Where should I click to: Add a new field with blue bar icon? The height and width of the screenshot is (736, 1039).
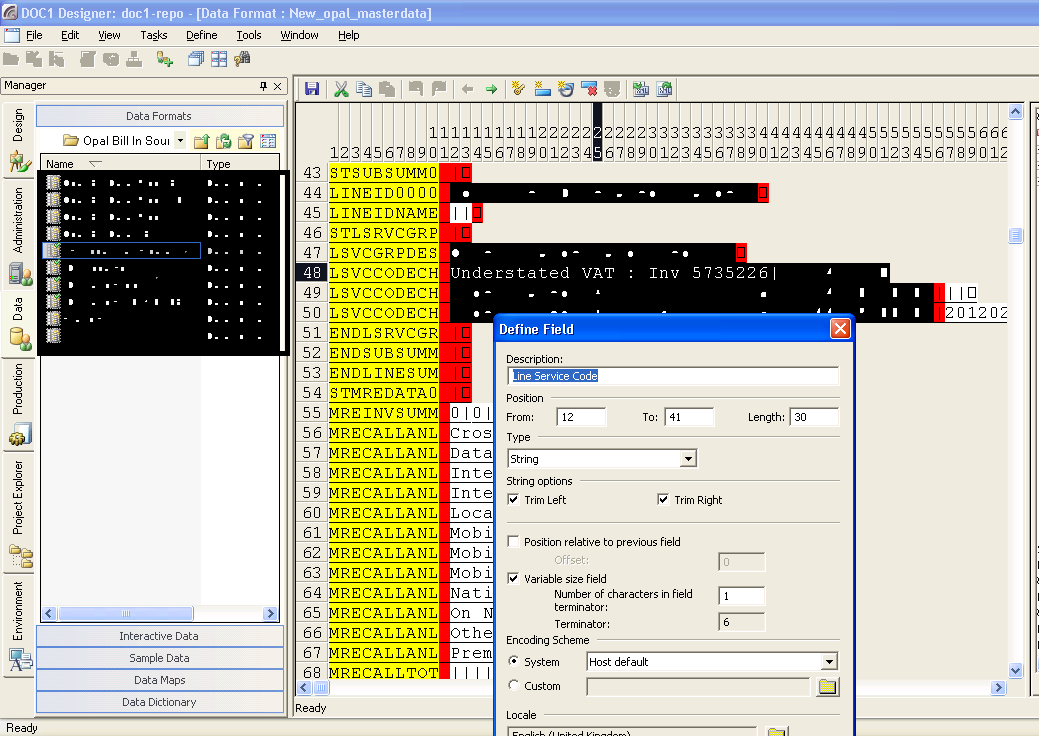point(543,89)
